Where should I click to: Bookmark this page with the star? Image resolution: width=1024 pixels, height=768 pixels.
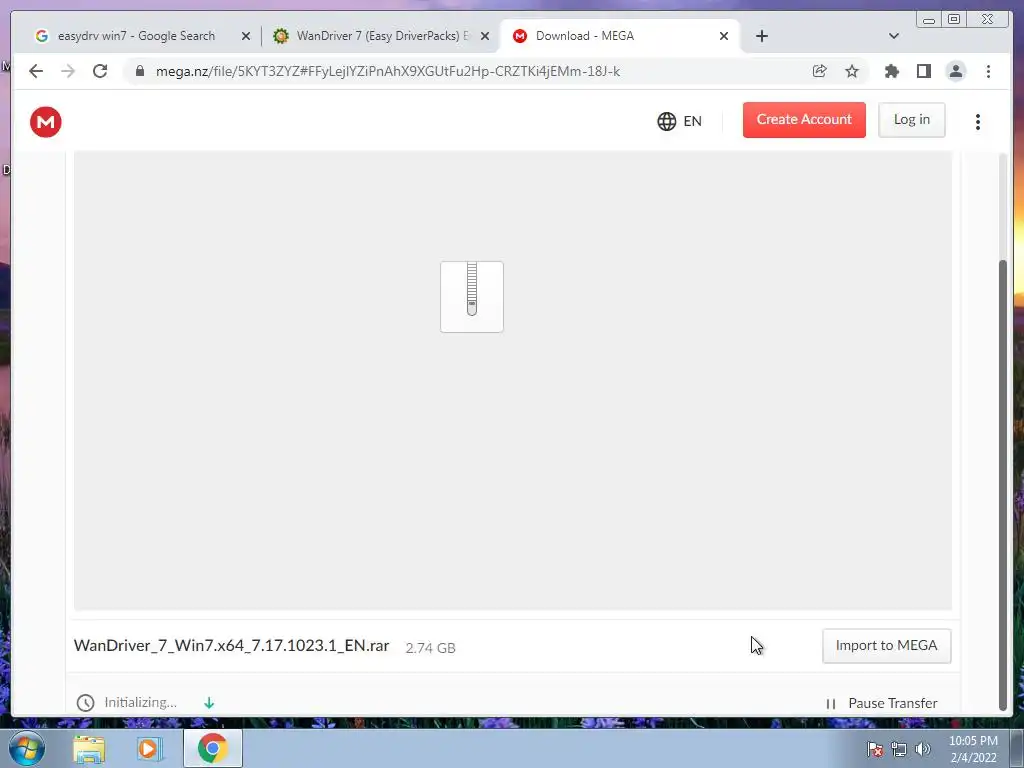pos(852,71)
